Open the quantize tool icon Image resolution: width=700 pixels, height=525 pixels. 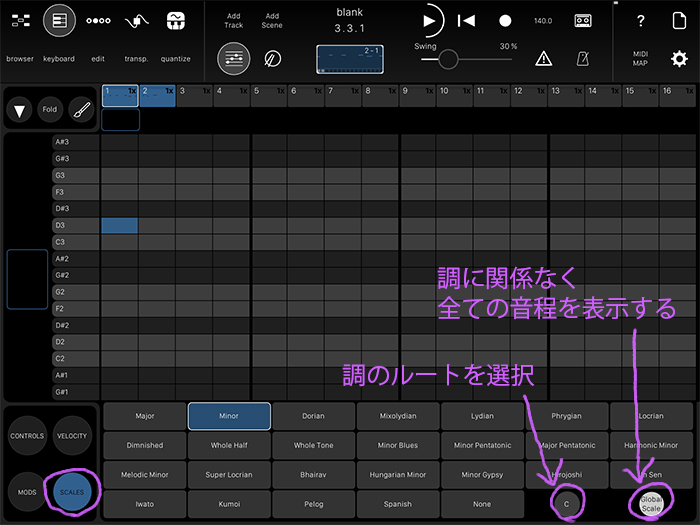[x=175, y=21]
